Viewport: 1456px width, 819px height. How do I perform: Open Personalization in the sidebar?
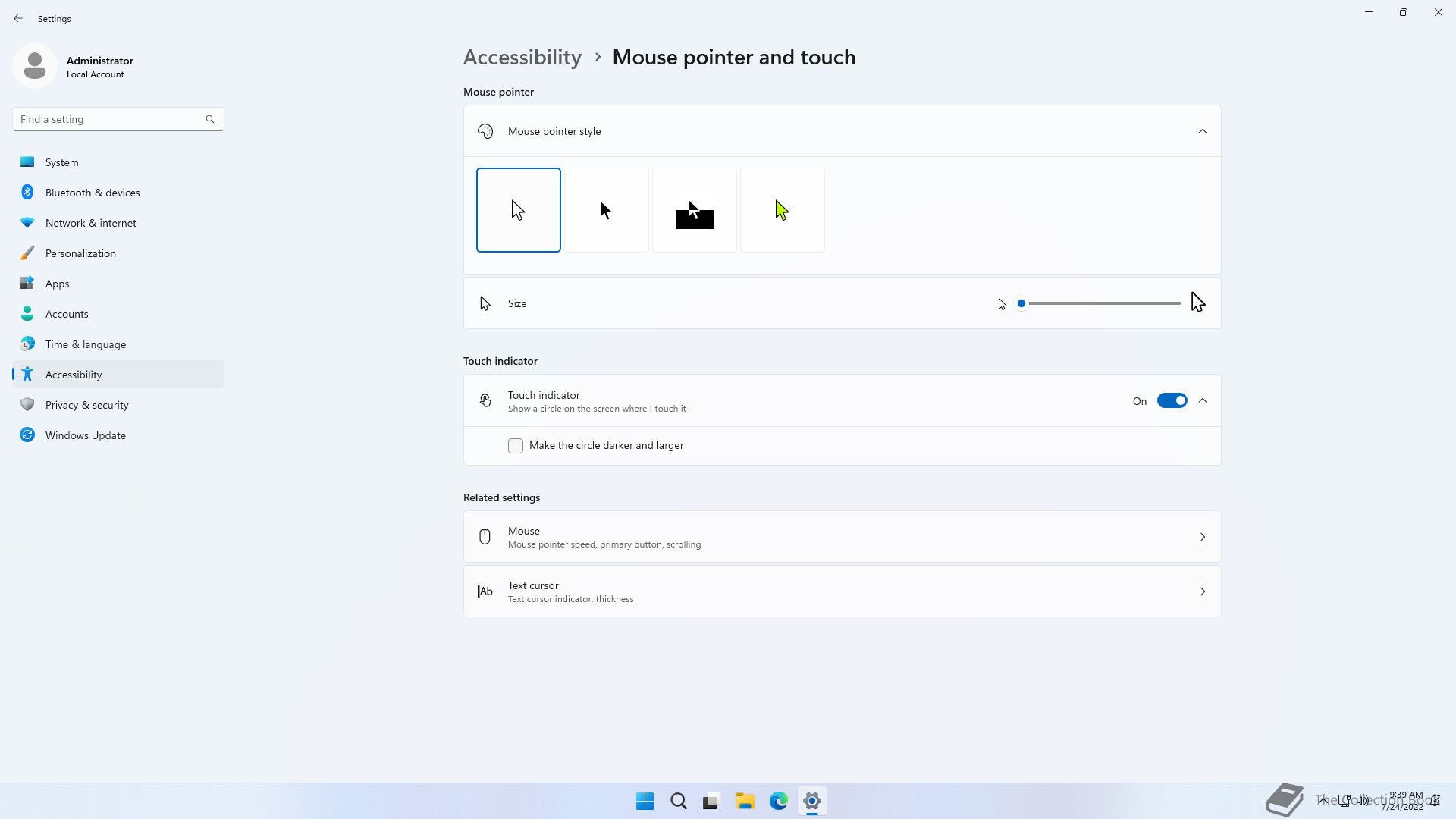[x=80, y=253]
